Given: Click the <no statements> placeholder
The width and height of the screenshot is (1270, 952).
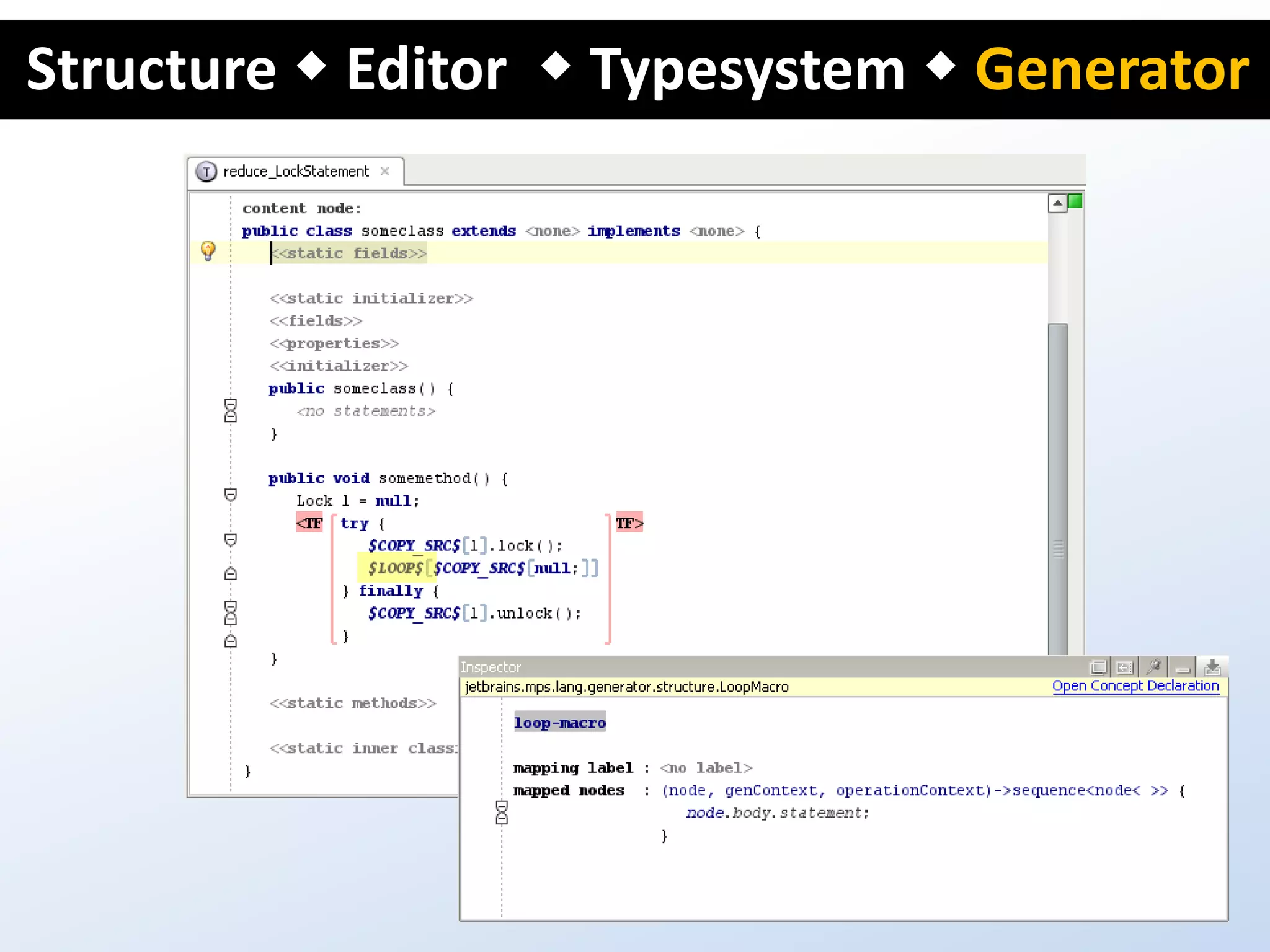Looking at the screenshot, I should pos(366,411).
